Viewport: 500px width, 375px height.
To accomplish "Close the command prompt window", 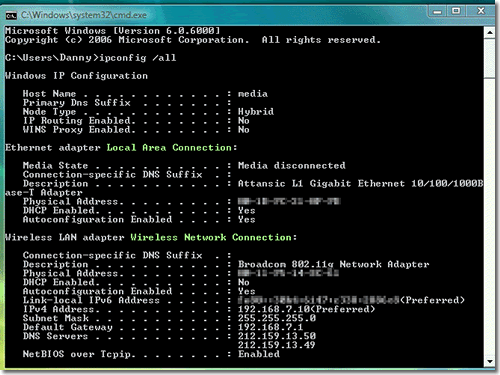I will tap(481, 11).
